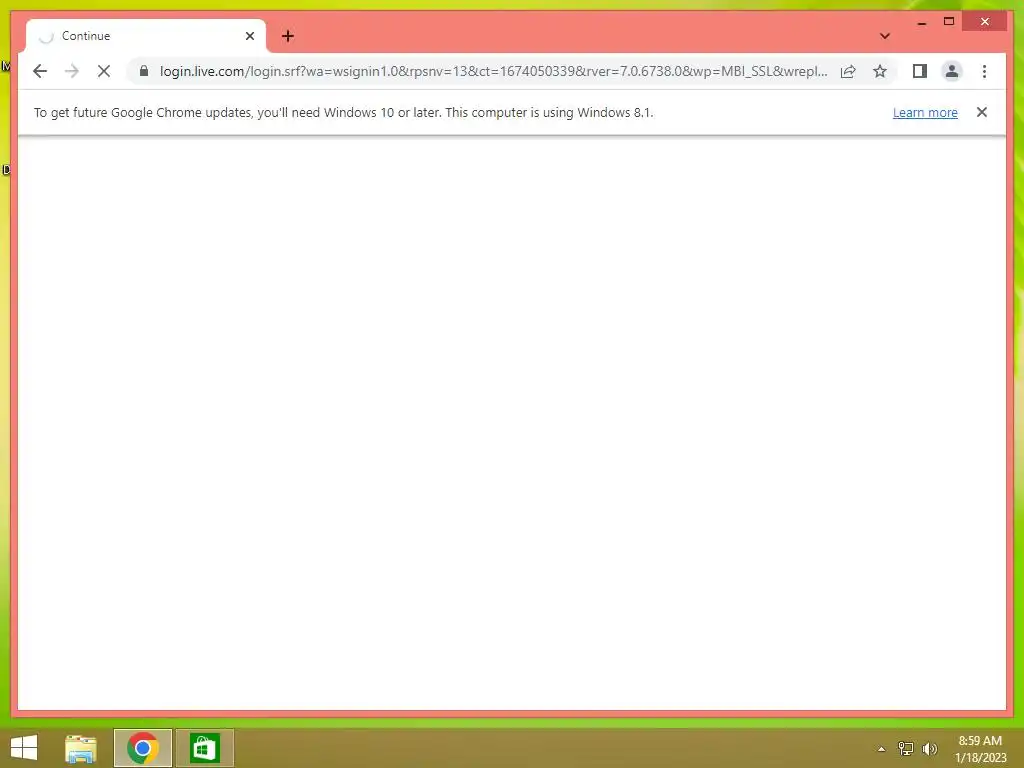Open the Chrome profile avatar menu
The width and height of the screenshot is (1024, 768).
tap(952, 71)
